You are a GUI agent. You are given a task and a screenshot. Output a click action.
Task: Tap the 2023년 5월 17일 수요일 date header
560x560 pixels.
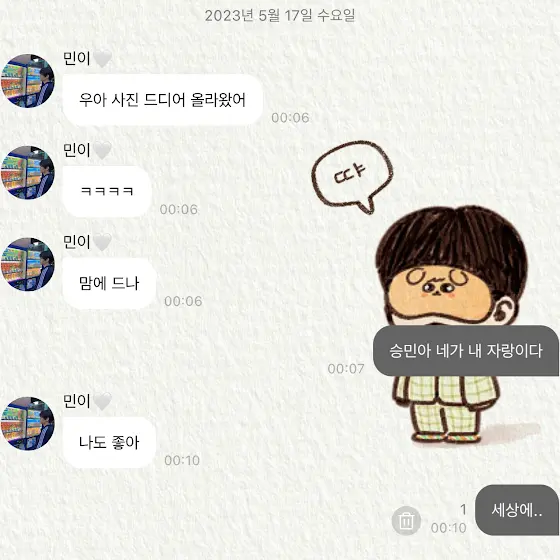[280, 15]
